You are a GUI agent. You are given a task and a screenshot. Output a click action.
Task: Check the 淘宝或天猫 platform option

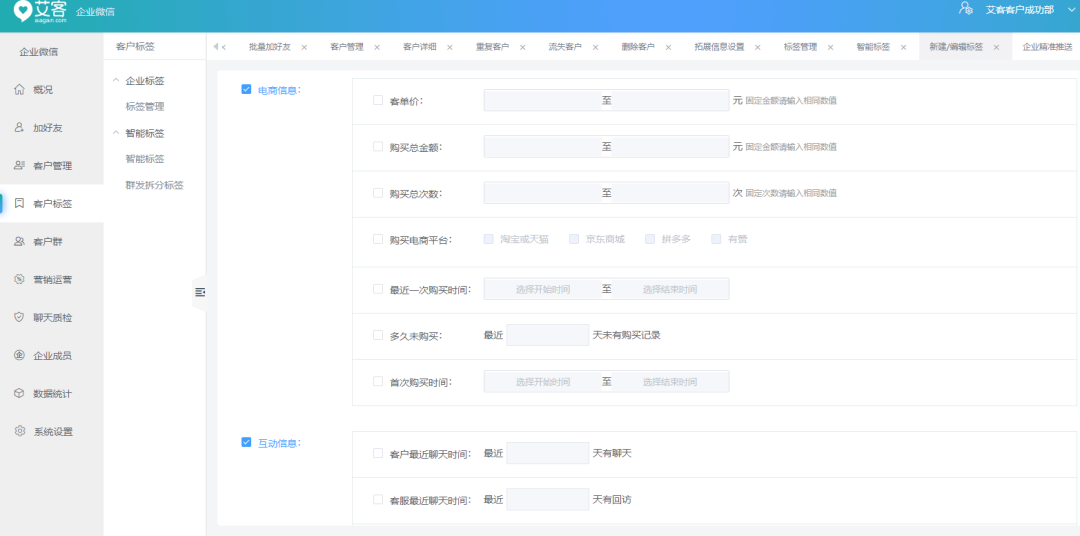coord(488,239)
